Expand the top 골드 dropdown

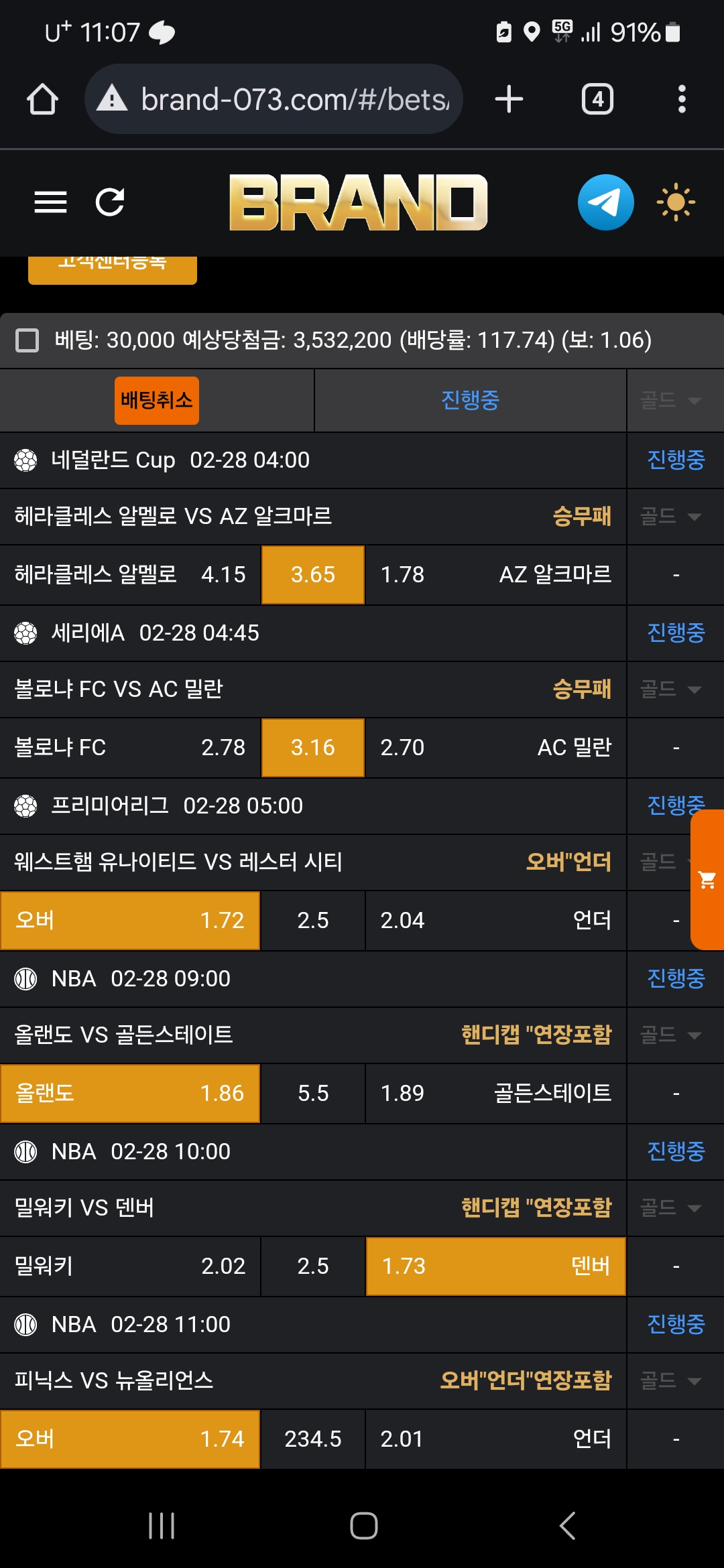point(672,401)
